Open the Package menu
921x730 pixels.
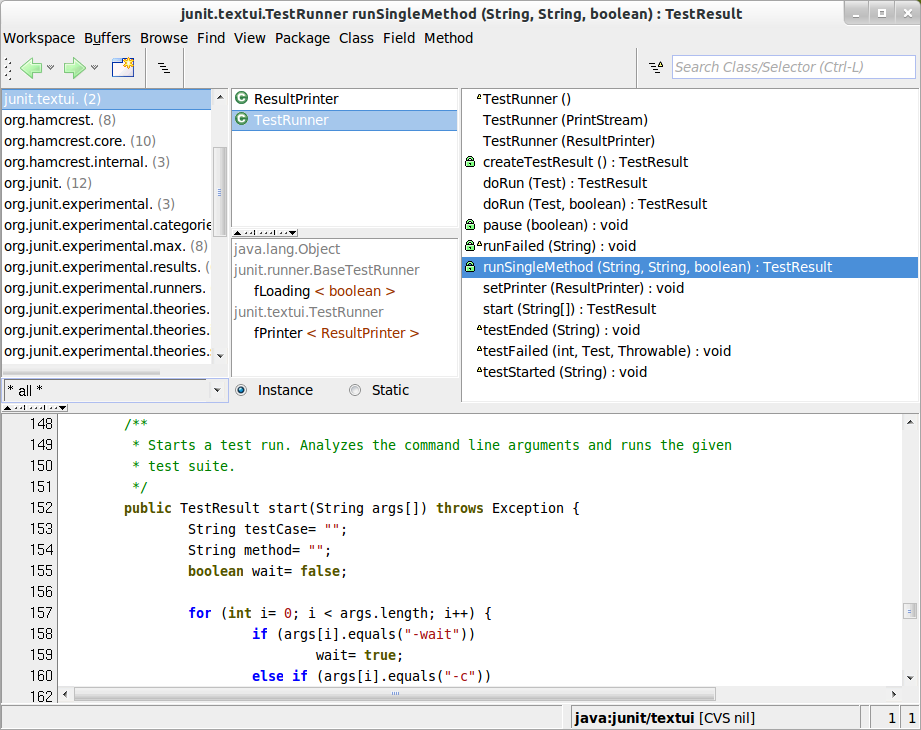(302, 38)
